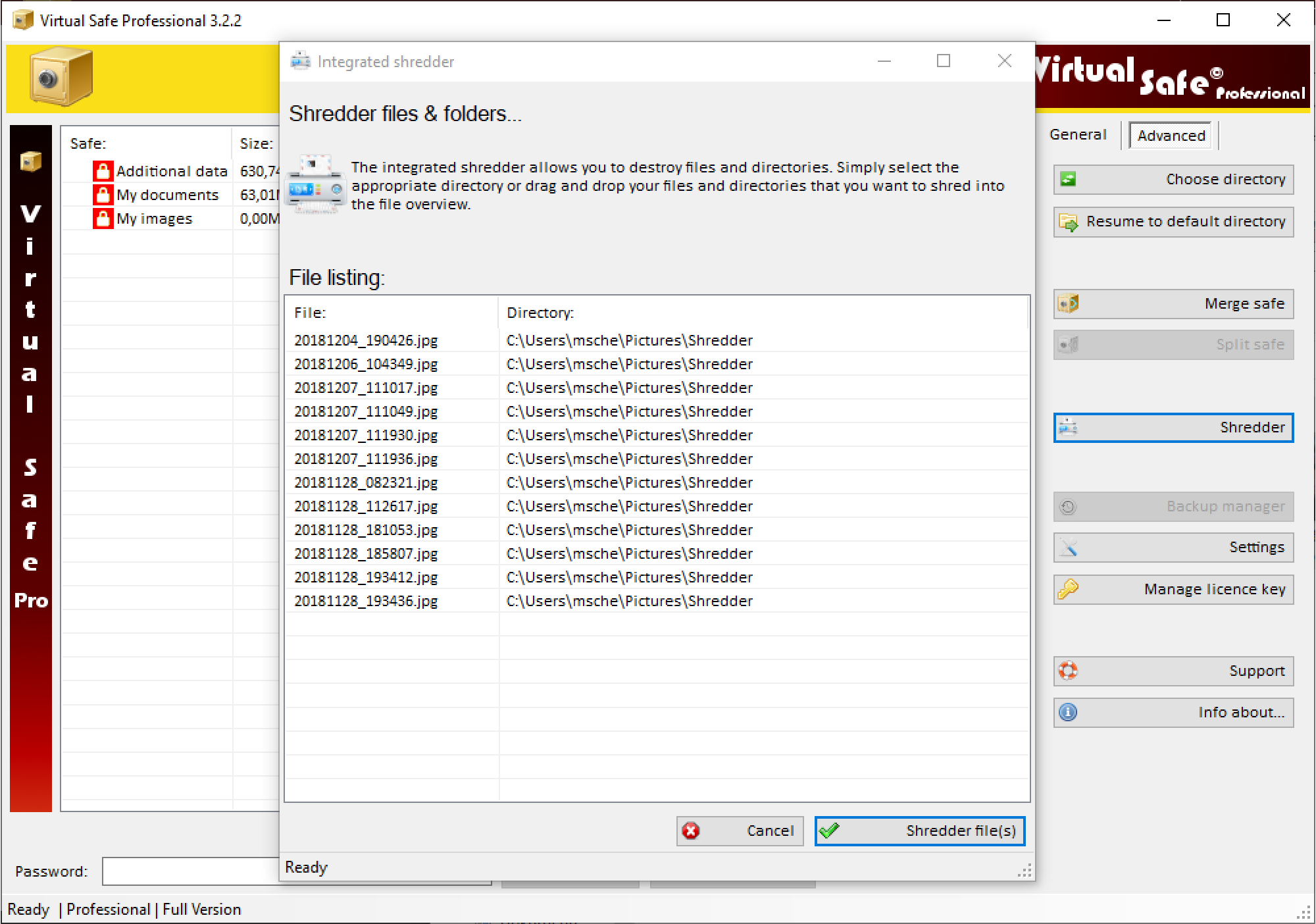Click the Settings tools icon
The width and height of the screenshot is (1316, 924).
coord(1068,547)
